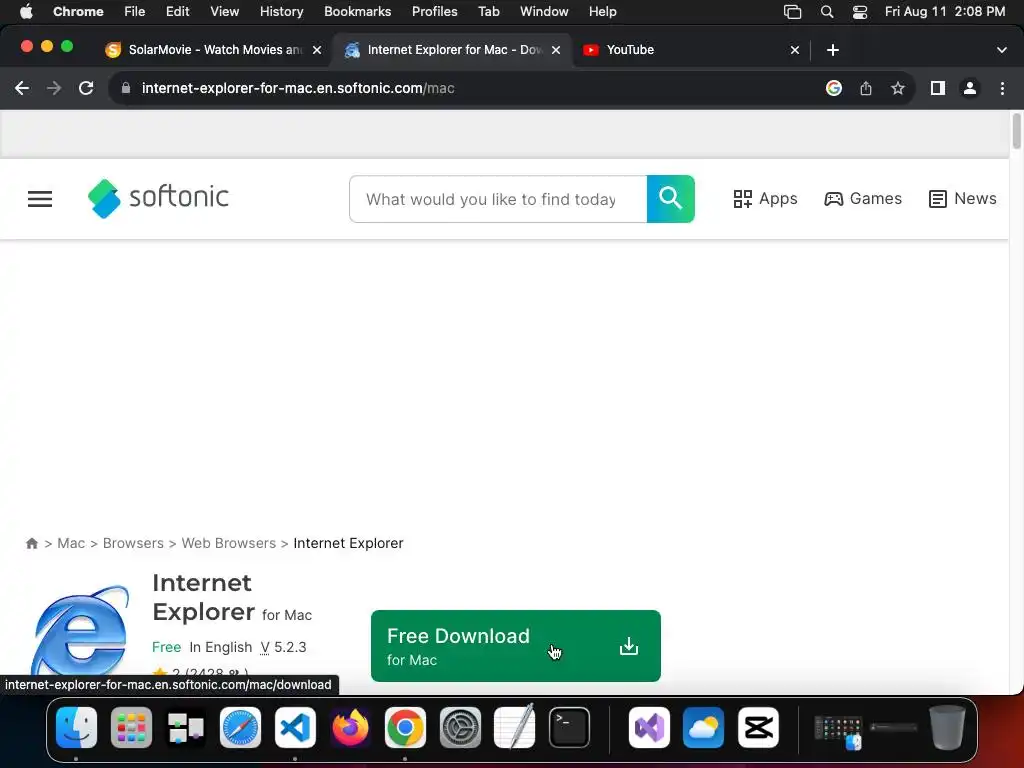The height and width of the screenshot is (768, 1024).
Task: Expand the tab search dropdown chevron
Action: pos(1002,50)
